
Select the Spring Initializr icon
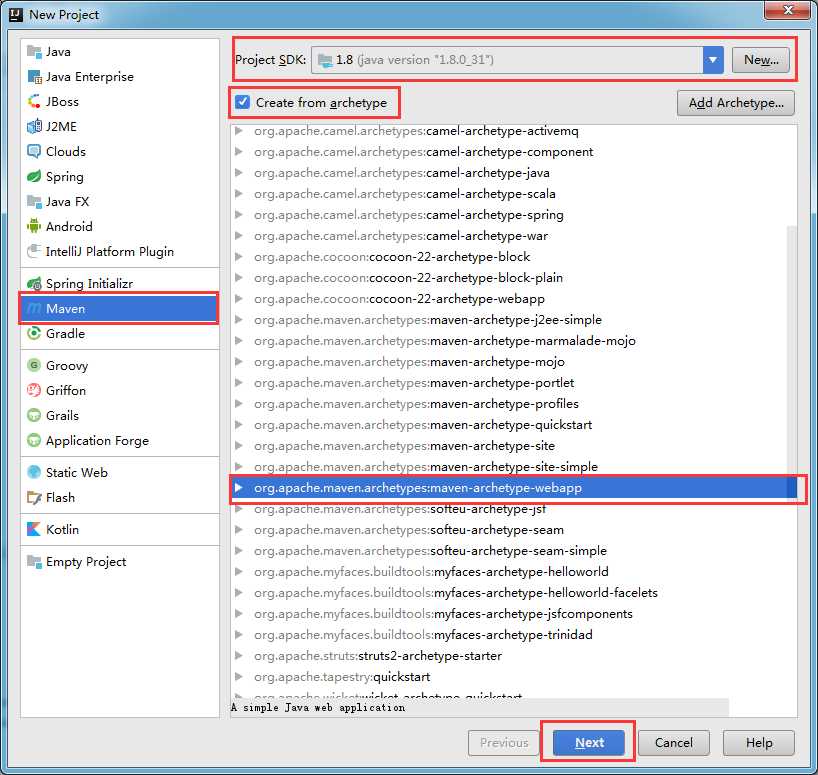pos(34,284)
